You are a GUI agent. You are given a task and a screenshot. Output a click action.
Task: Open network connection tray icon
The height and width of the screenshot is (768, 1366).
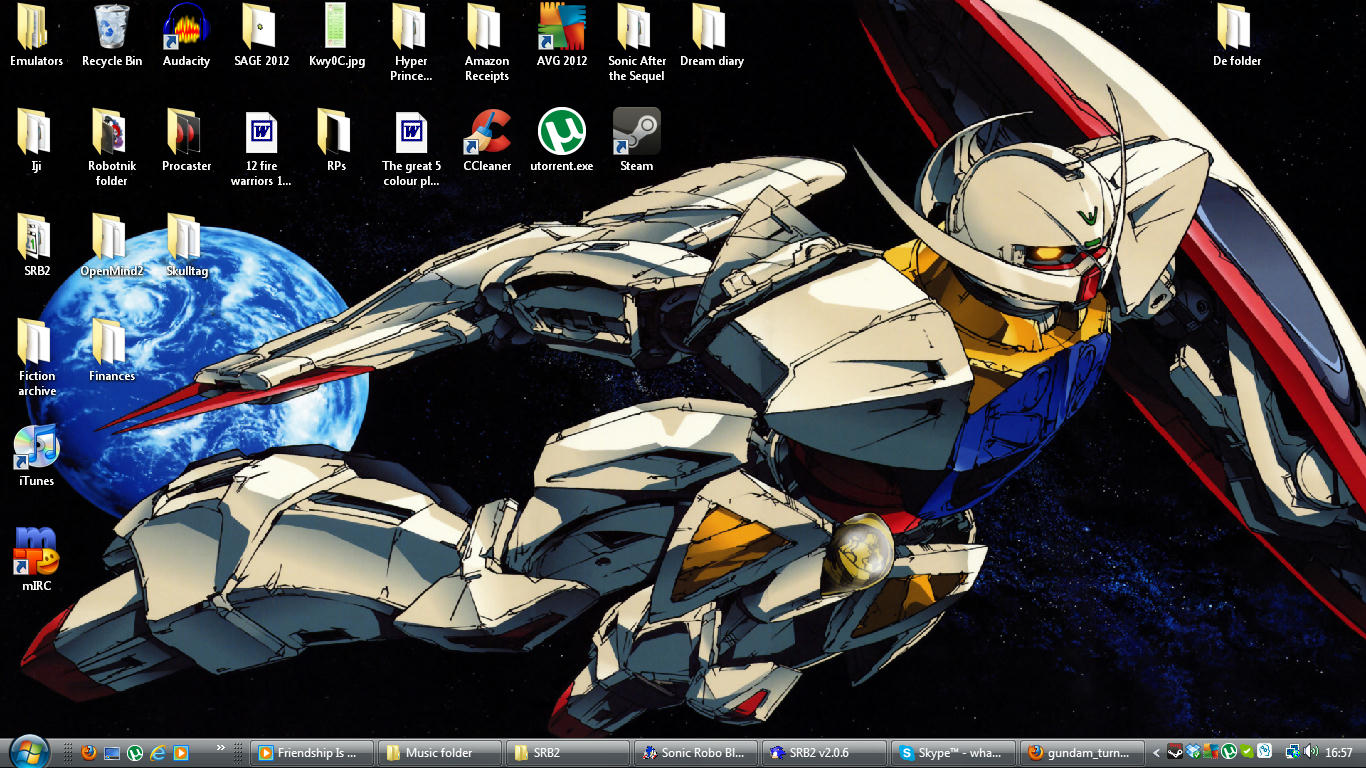coord(1293,752)
